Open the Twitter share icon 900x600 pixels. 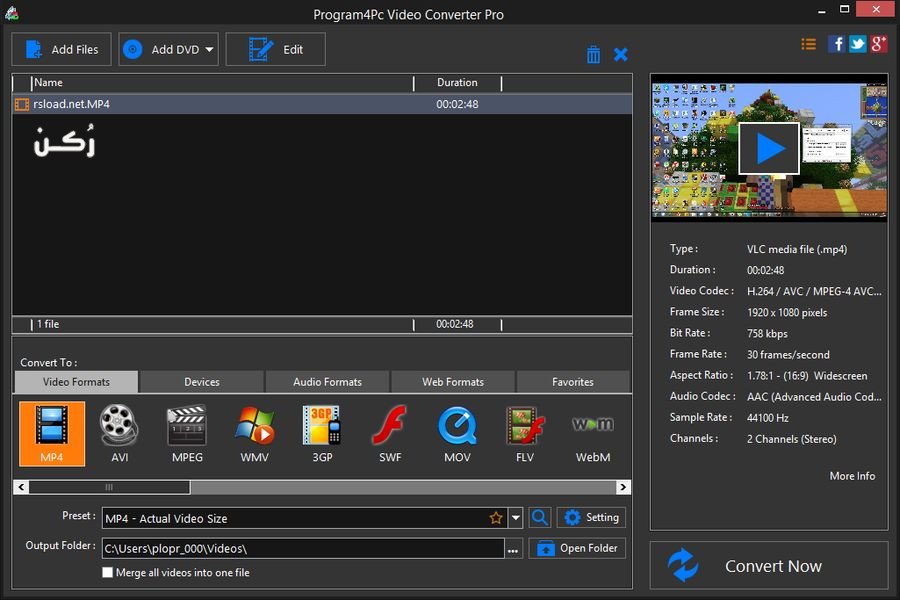[857, 44]
